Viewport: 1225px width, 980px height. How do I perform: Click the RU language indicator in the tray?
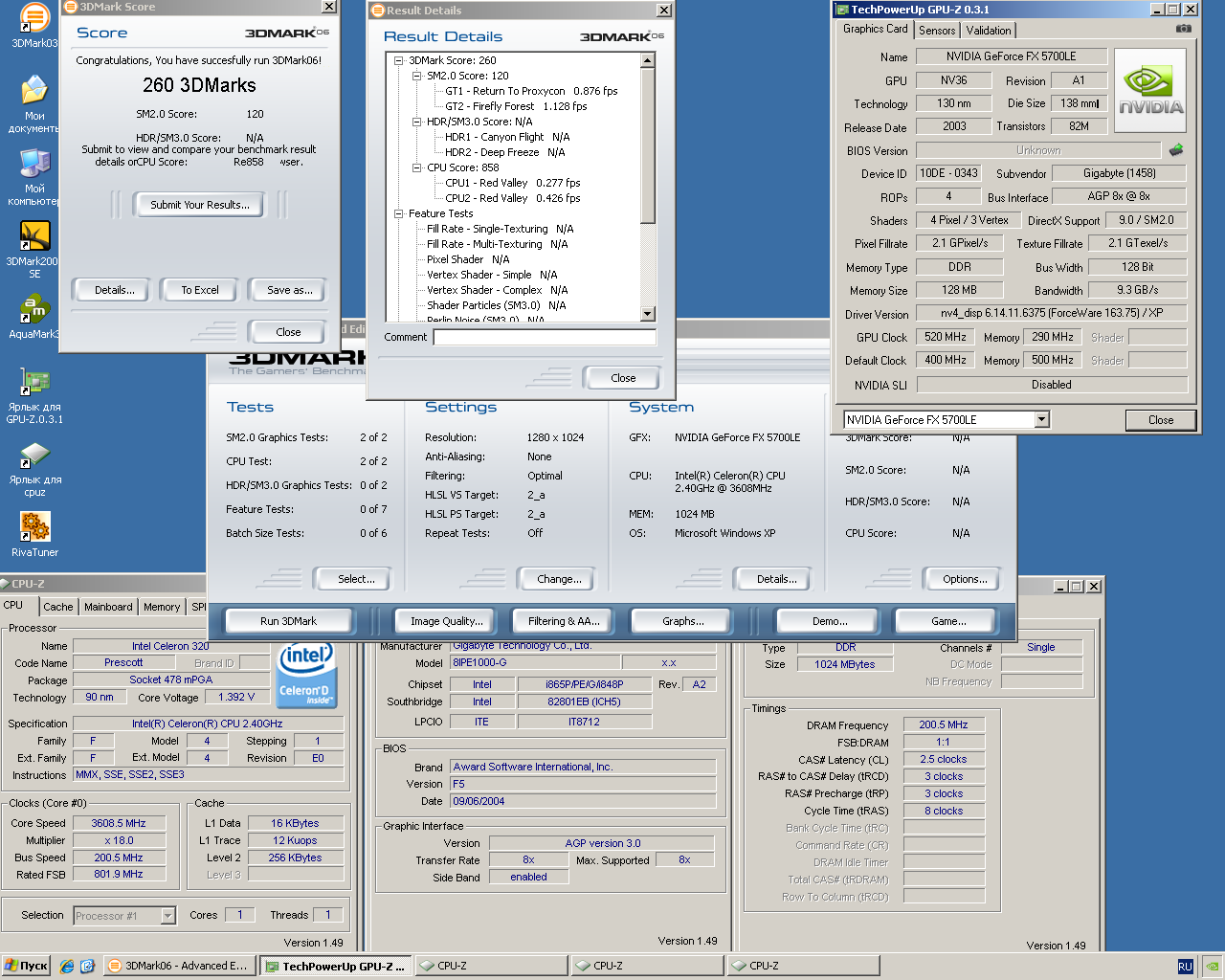(1185, 967)
